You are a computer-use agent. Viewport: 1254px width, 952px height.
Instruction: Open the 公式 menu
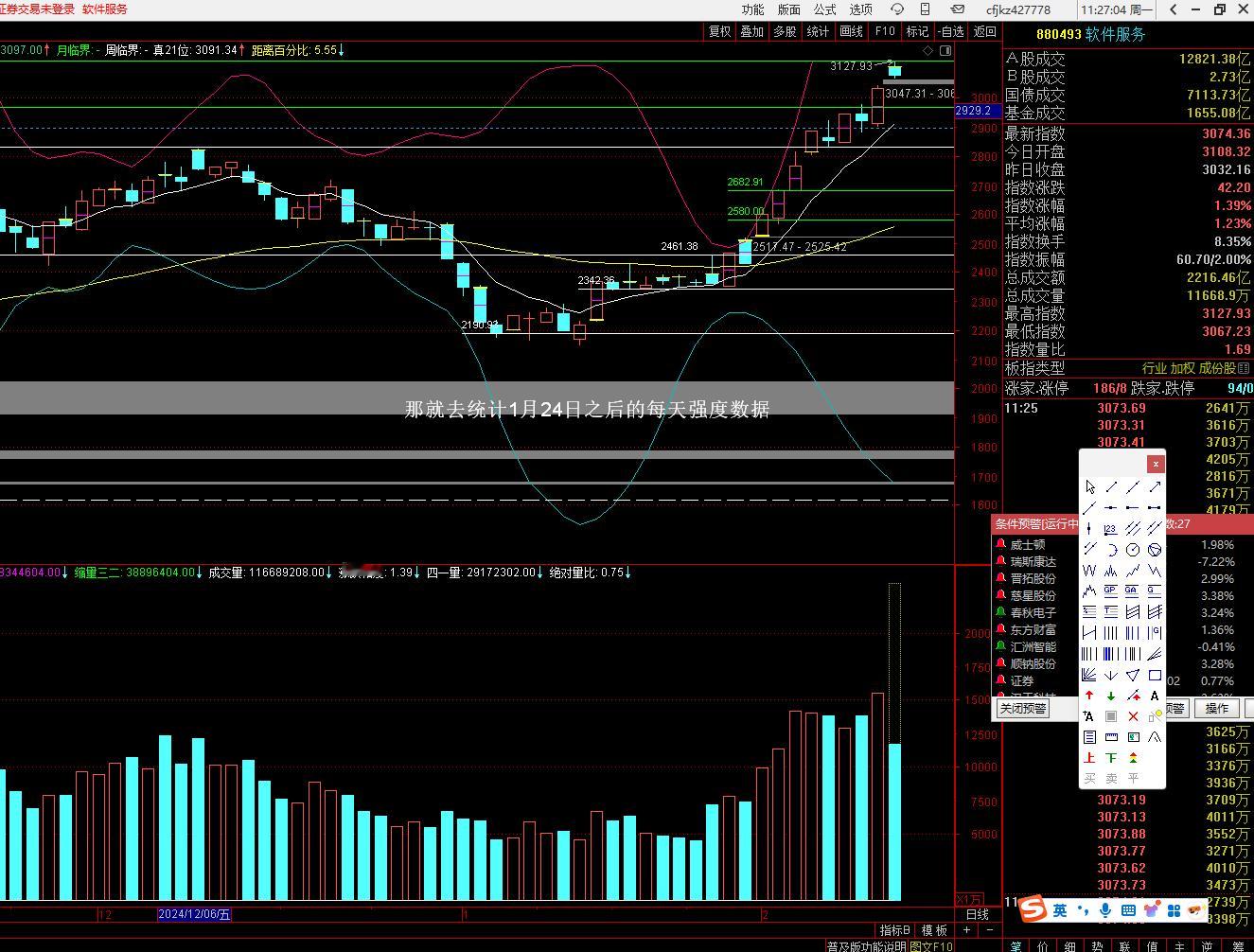coord(824,9)
